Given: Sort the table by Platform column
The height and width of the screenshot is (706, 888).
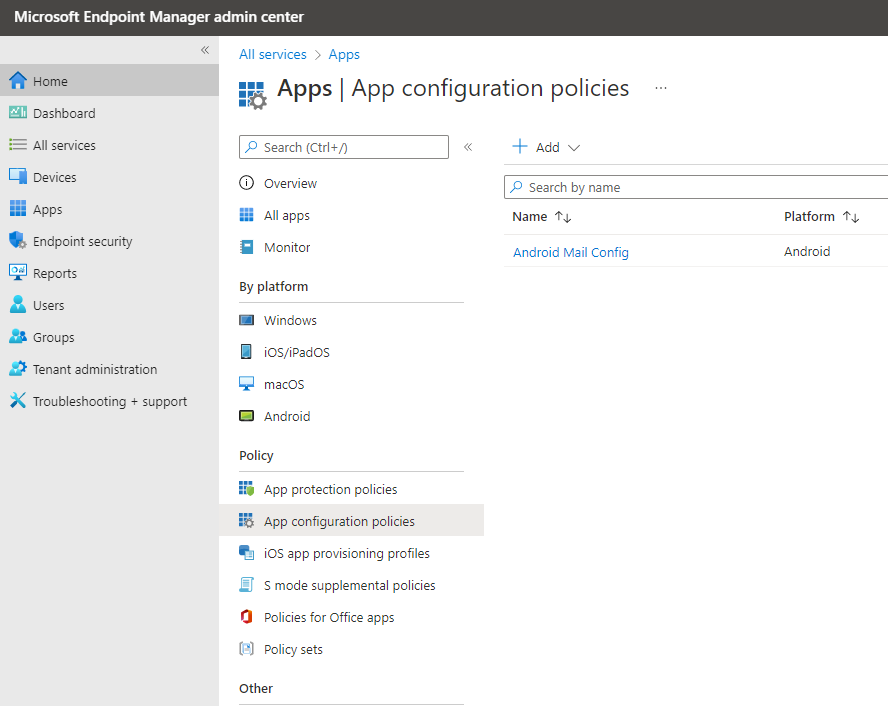Looking at the screenshot, I should click(851, 217).
